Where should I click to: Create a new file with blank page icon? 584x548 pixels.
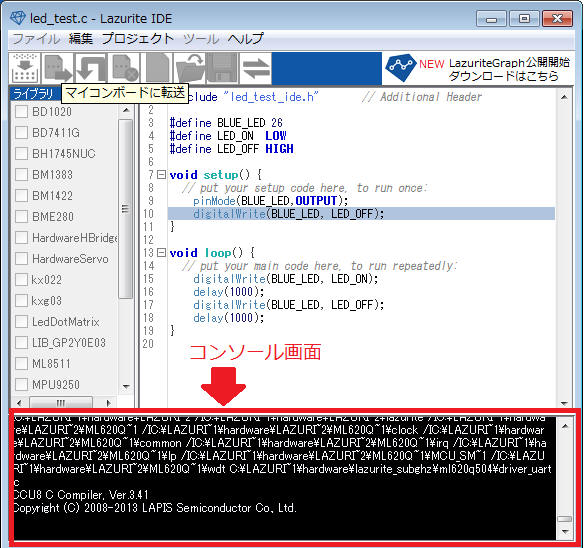point(157,68)
